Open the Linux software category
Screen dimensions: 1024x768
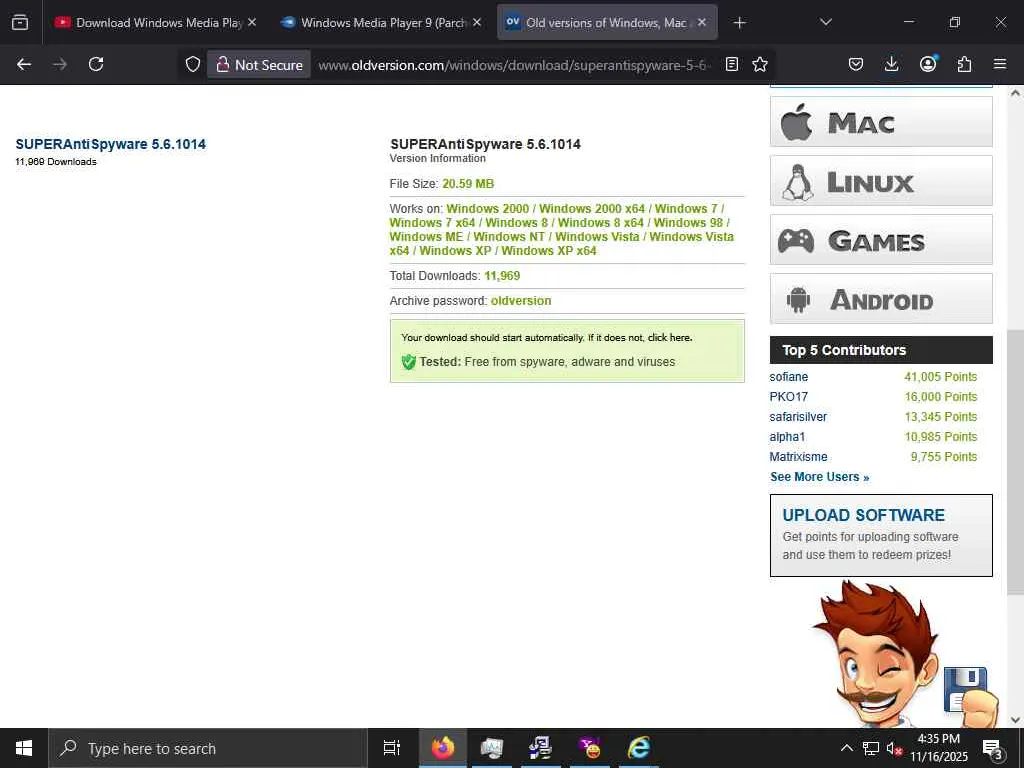881,181
